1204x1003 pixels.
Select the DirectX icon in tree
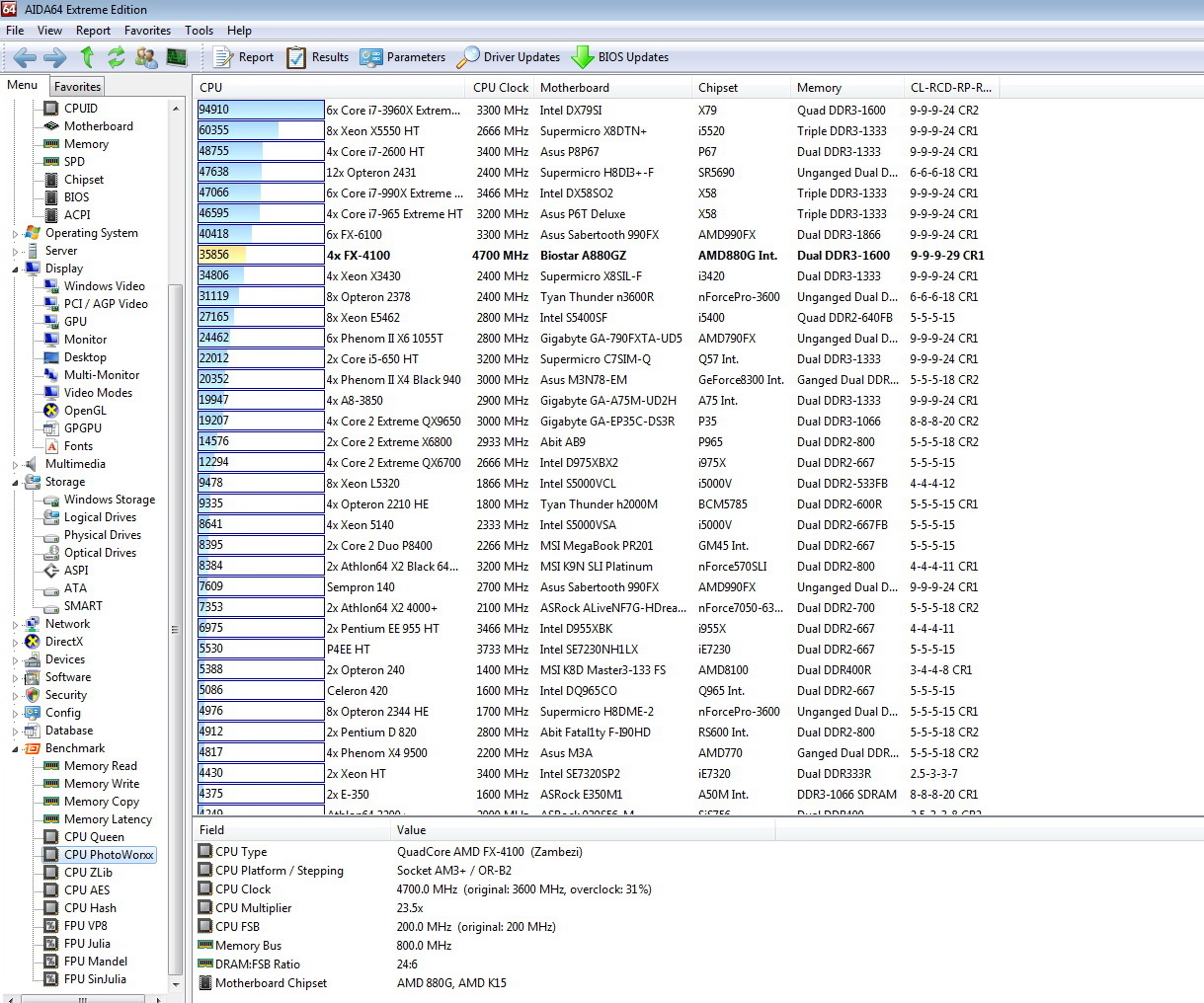tap(33, 642)
